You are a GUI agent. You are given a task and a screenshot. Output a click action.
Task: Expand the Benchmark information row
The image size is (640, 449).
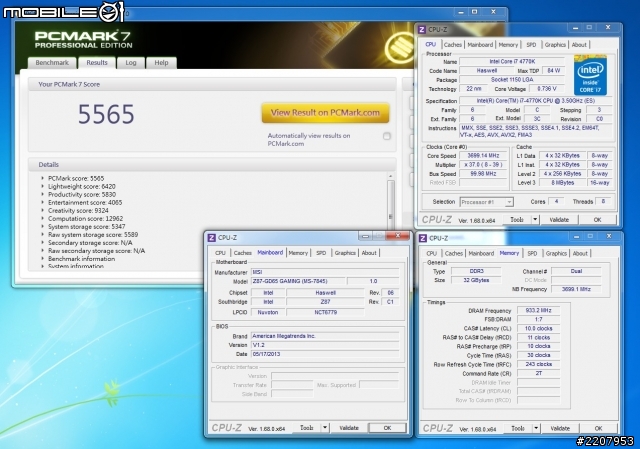point(42,259)
